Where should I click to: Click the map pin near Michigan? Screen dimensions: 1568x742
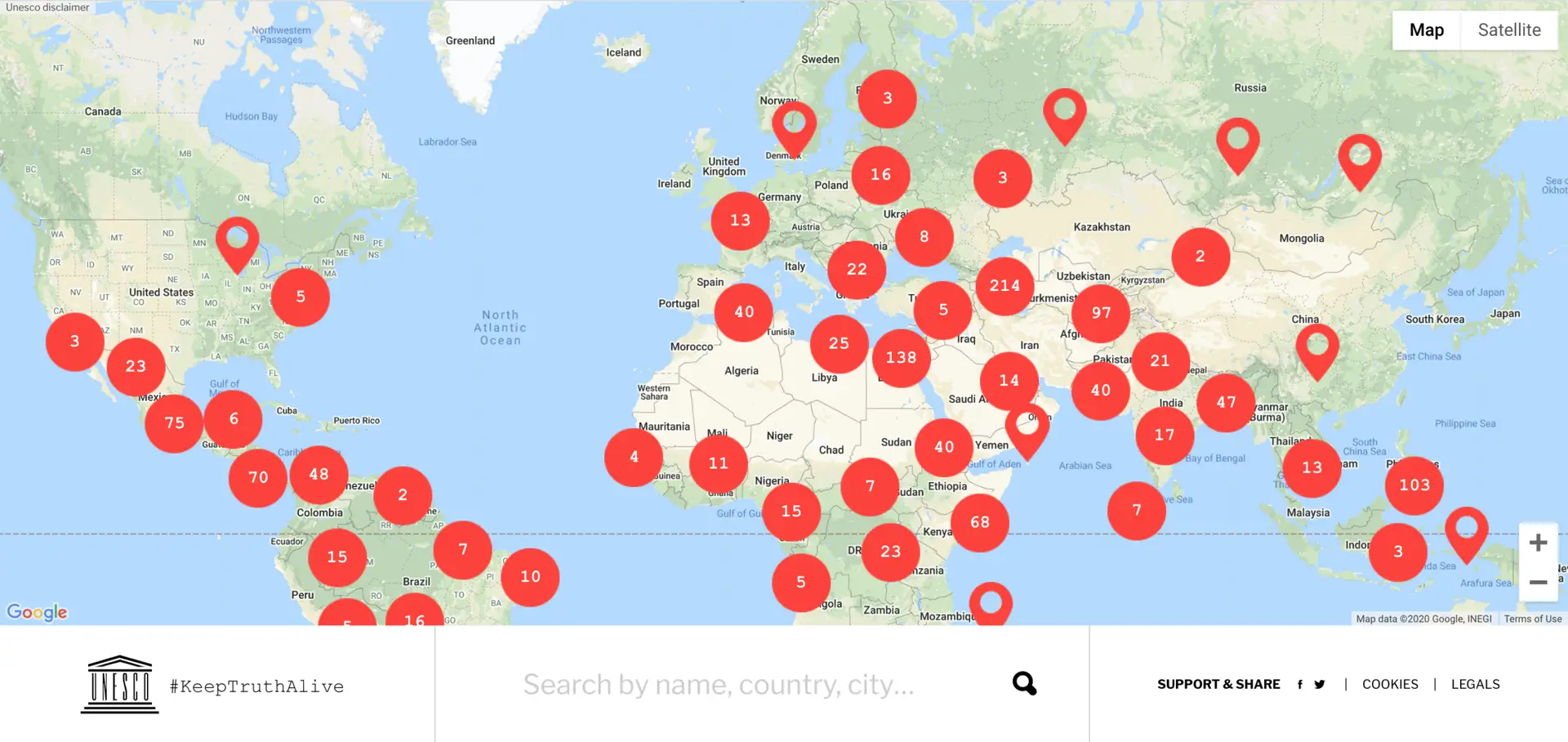pyautogui.click(x=237, y=240)
